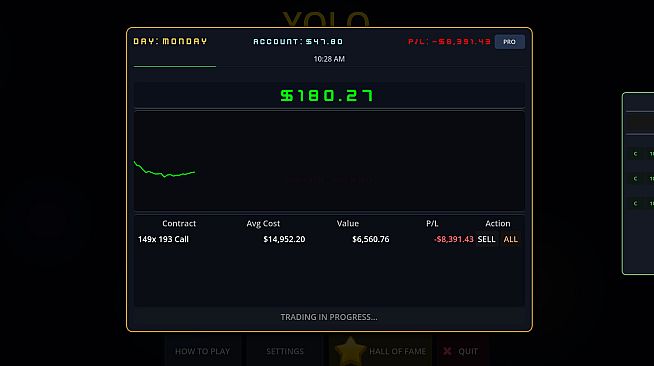This screenshot has width=654, height=366.
Task: Click the DAY: MONDAY label
Action: point(170,41)
